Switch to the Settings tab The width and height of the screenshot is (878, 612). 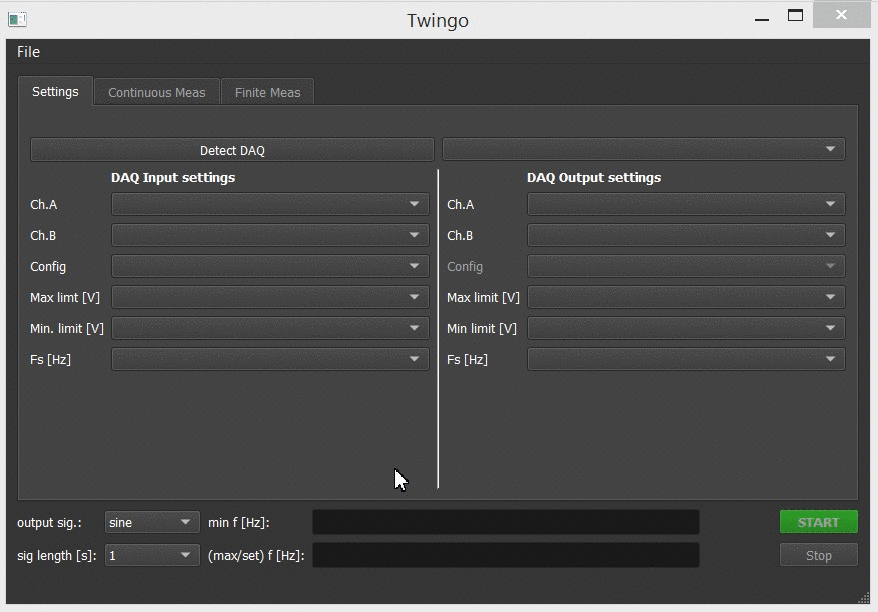[55, 91]
